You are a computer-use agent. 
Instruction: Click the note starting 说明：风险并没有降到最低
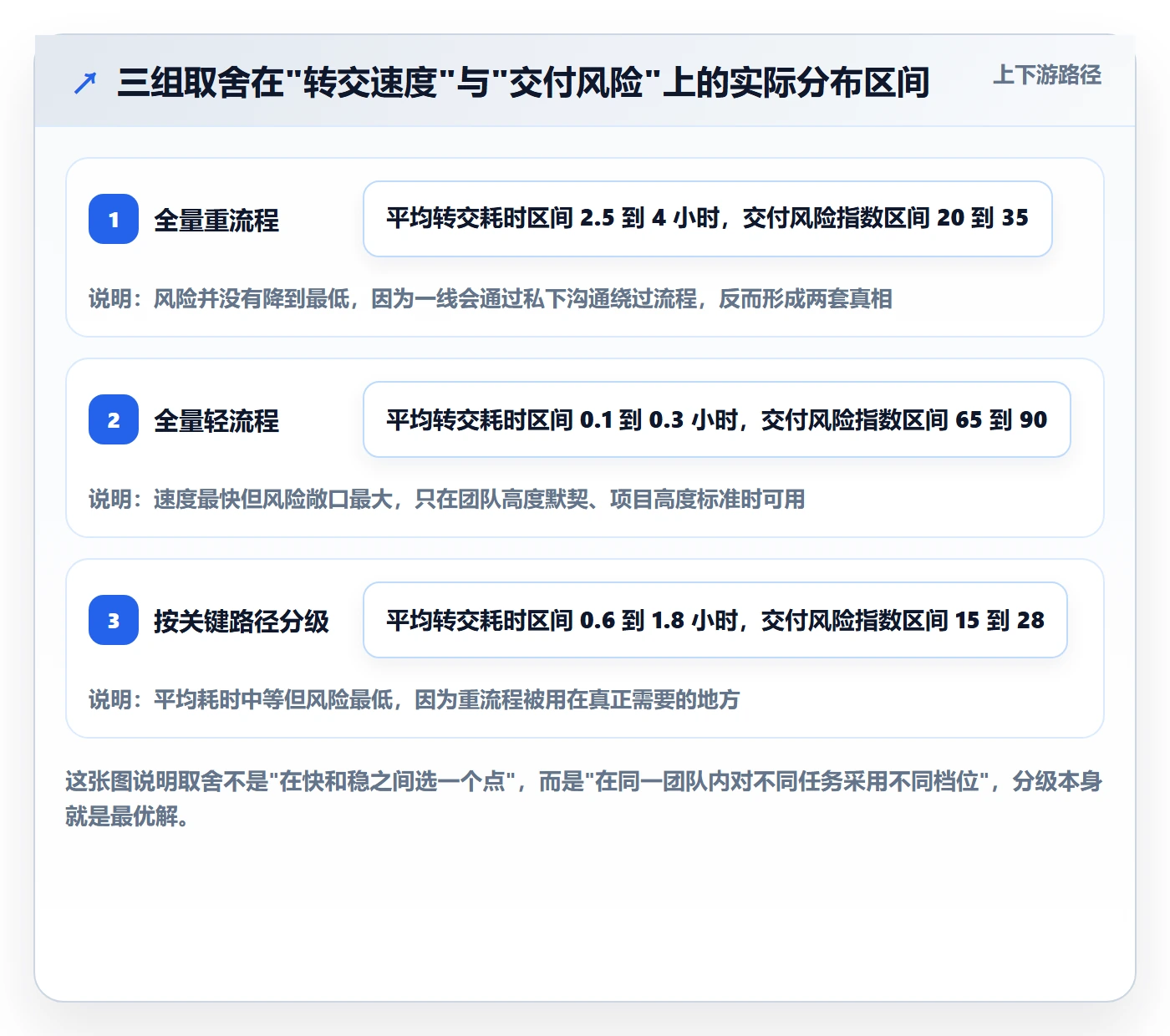(491, 298)
